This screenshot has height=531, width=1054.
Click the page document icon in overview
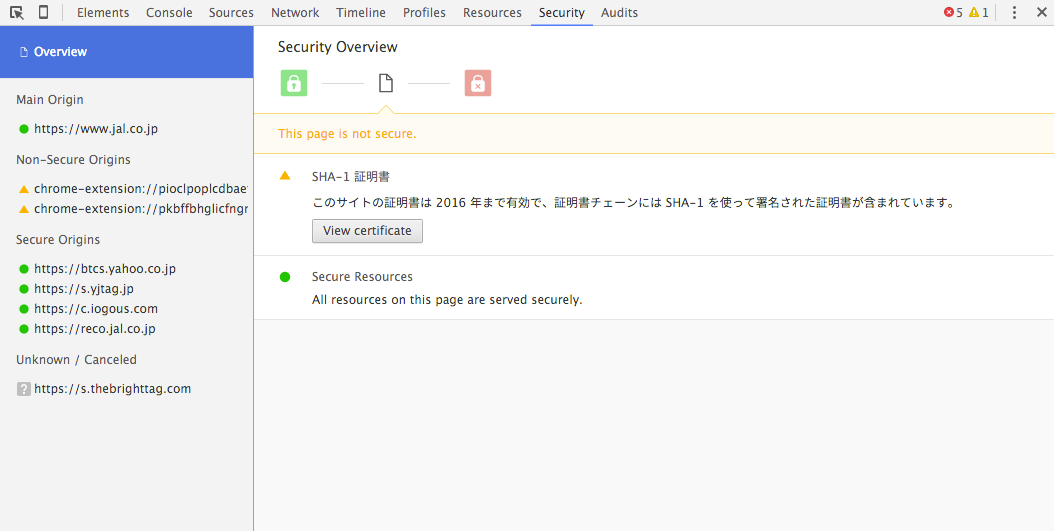[x=385, y=83]
